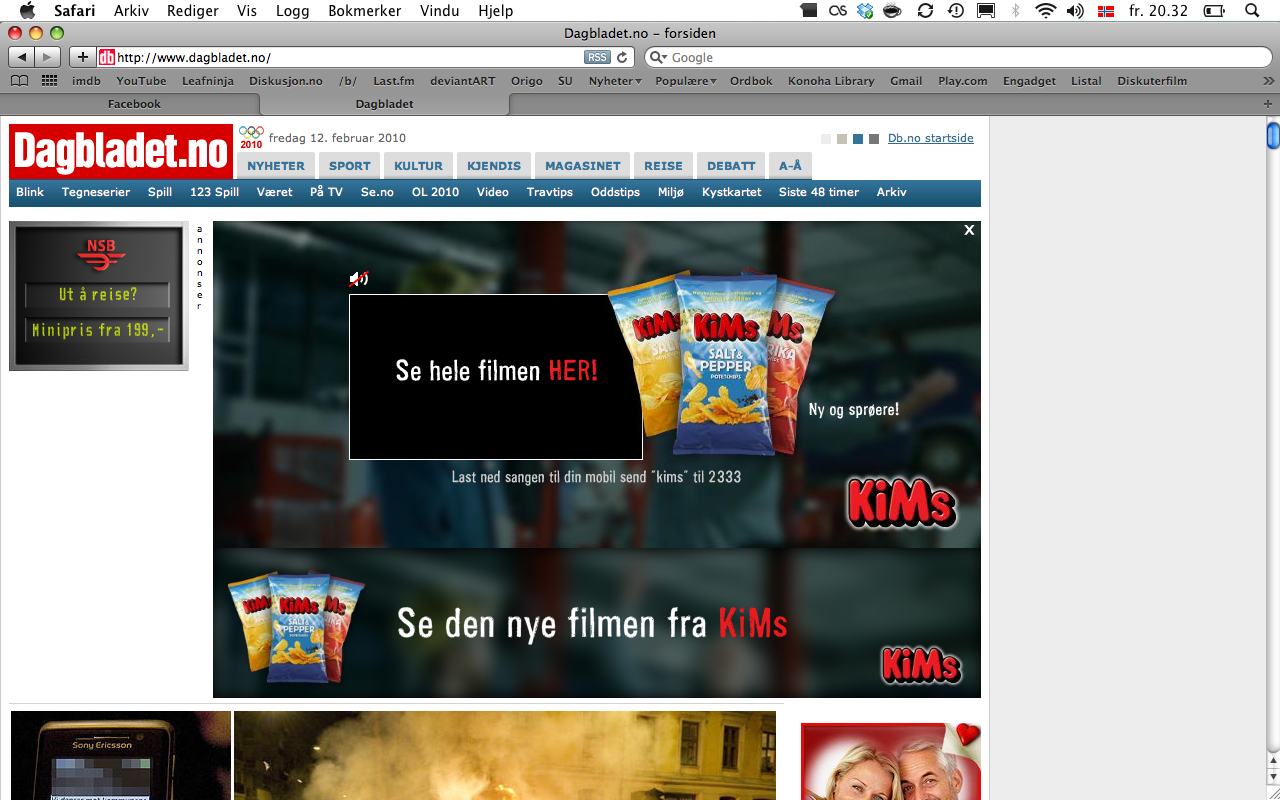Open the Vindu menu
Screen dimensions: 1280x800
pyautogui.click(x=440, y=10)
